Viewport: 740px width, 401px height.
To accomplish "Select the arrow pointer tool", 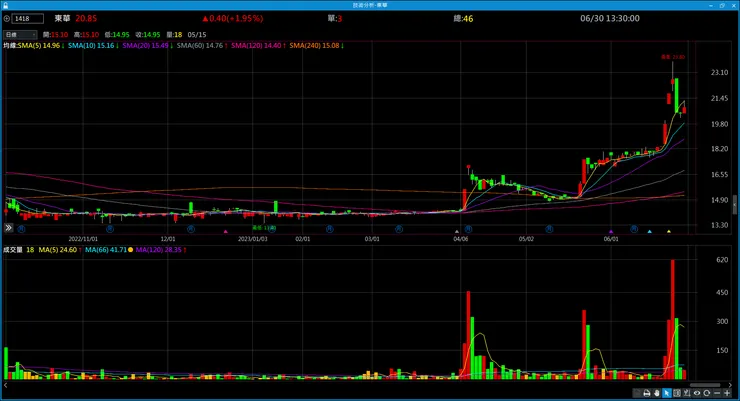I will coord(666,393).
